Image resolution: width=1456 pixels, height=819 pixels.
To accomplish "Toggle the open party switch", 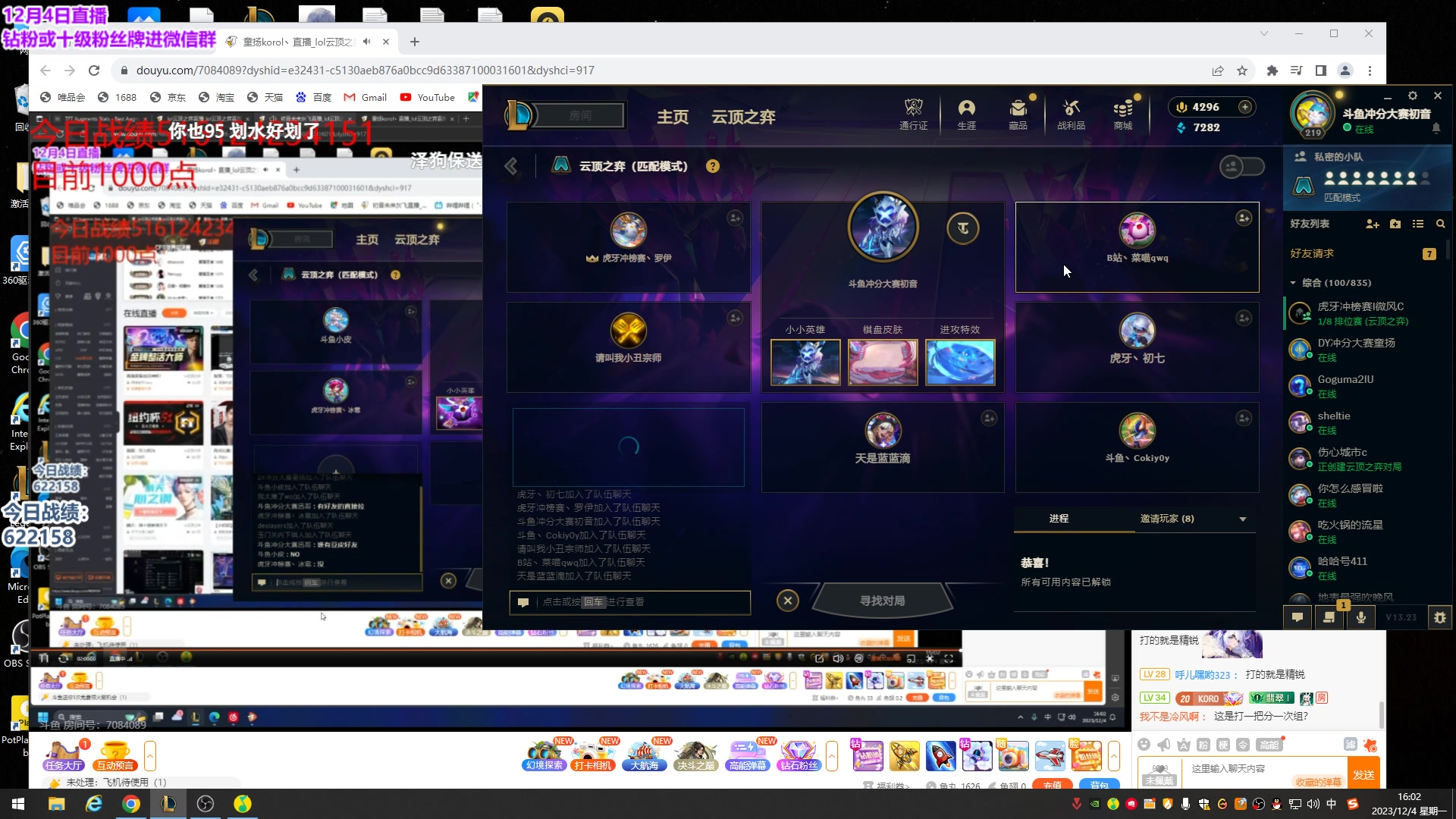I will tap(1241, 166).
